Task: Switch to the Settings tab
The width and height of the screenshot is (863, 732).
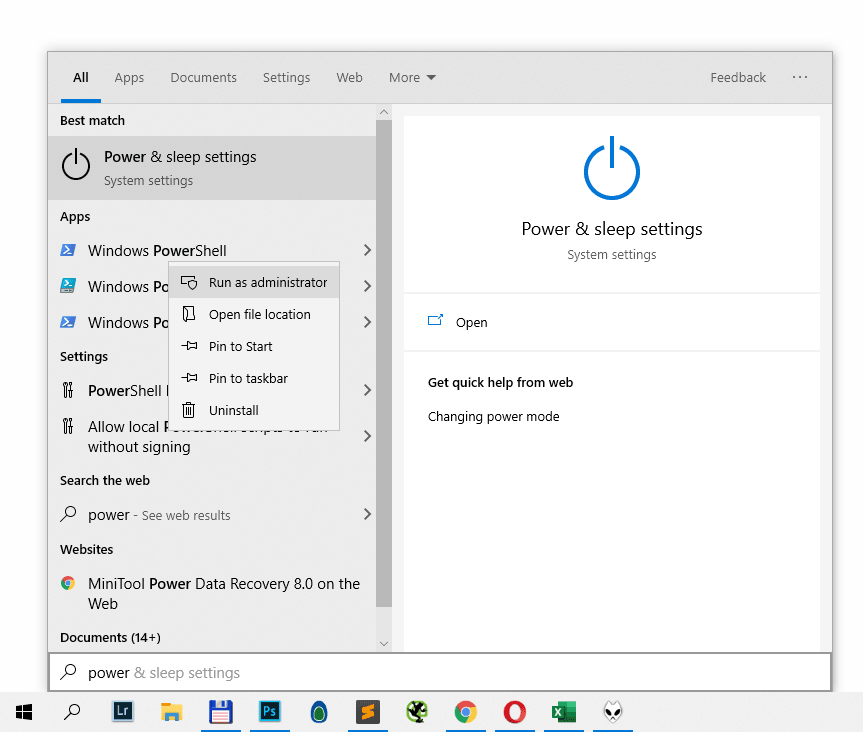Action: pyautogui.click(x=286, y=78)
